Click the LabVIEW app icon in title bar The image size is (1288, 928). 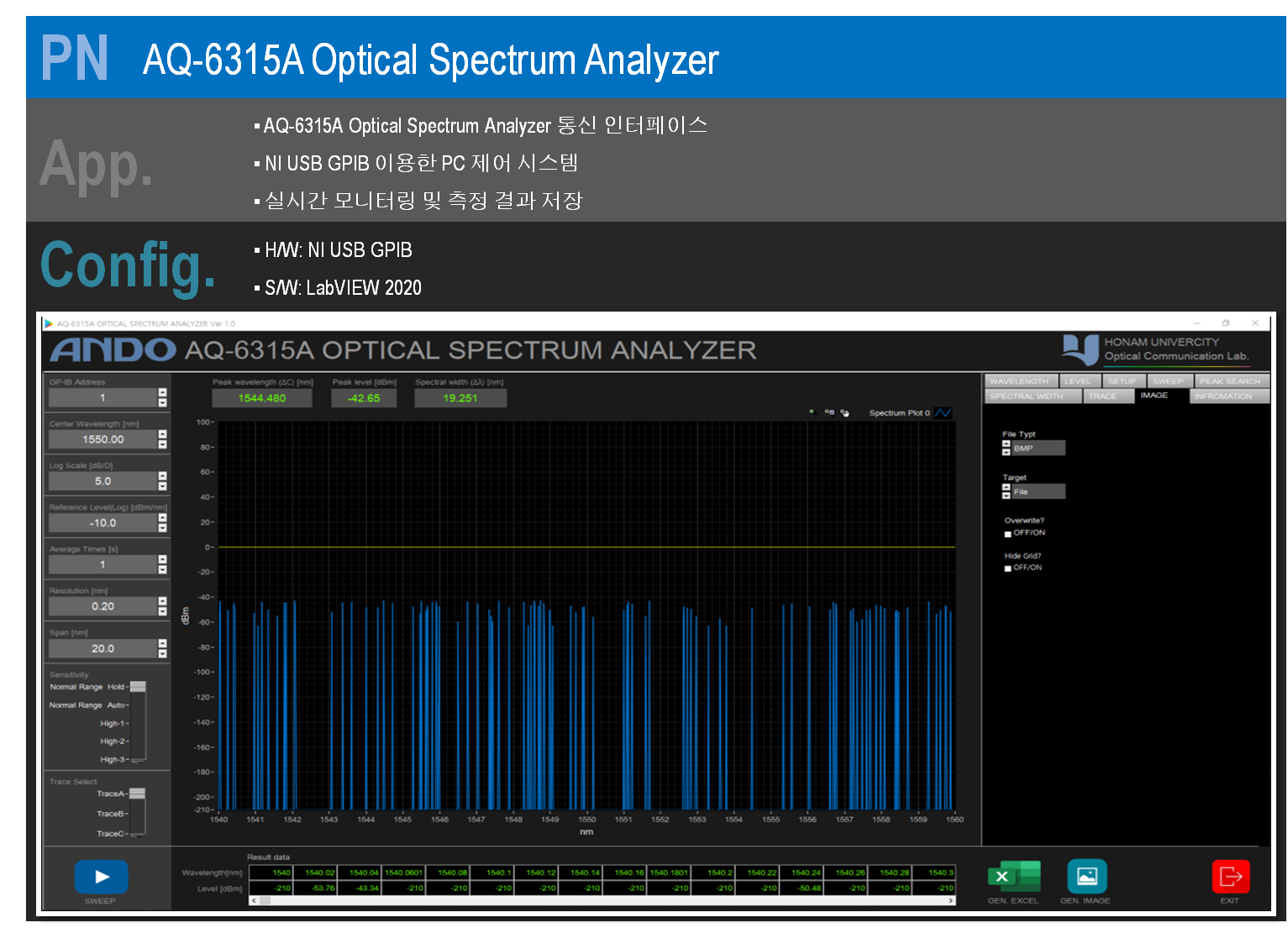click(x=49, y=322)
